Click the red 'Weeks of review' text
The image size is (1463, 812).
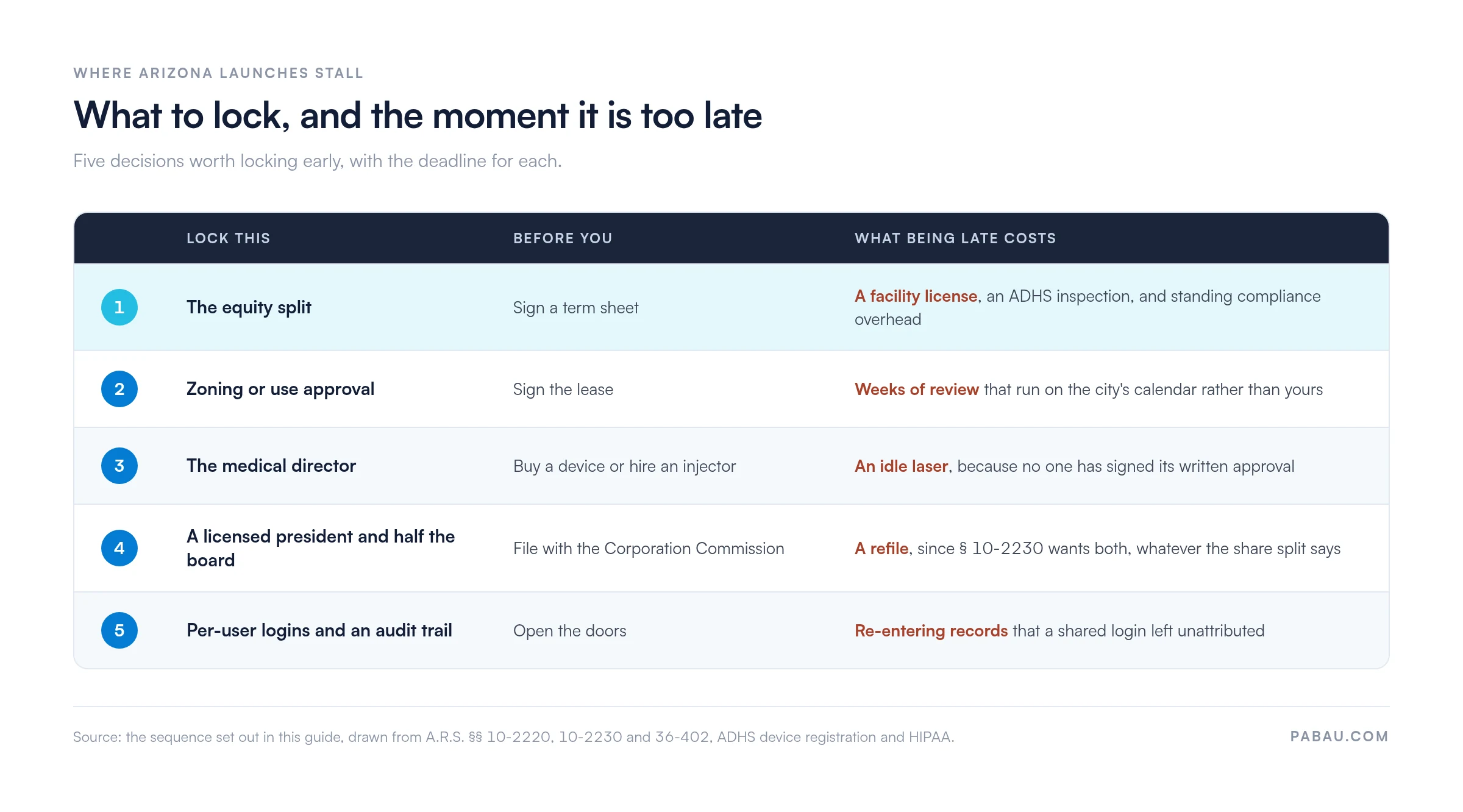point(917,390)
